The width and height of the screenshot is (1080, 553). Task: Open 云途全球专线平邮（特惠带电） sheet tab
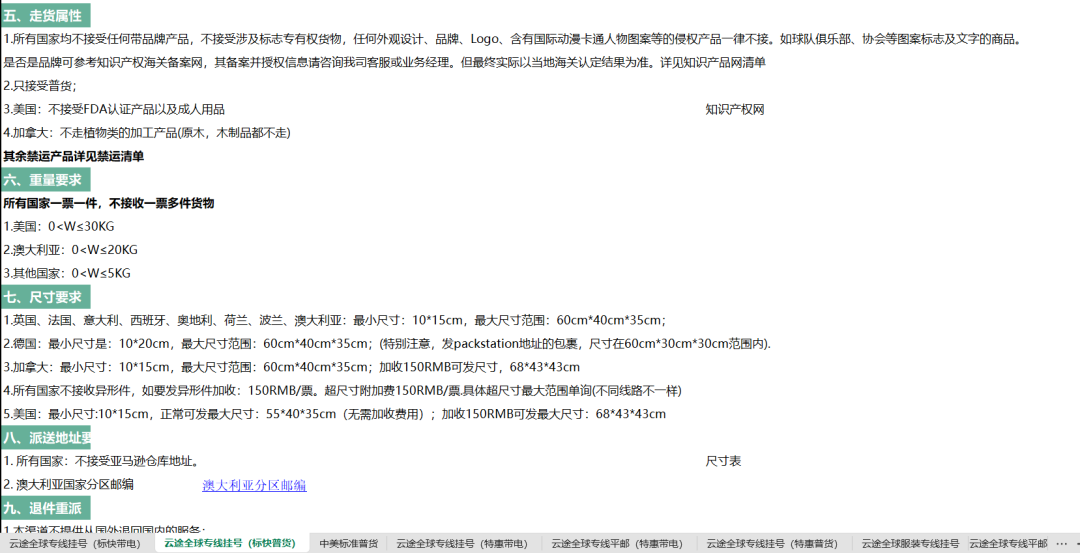(x=617, y=543)
